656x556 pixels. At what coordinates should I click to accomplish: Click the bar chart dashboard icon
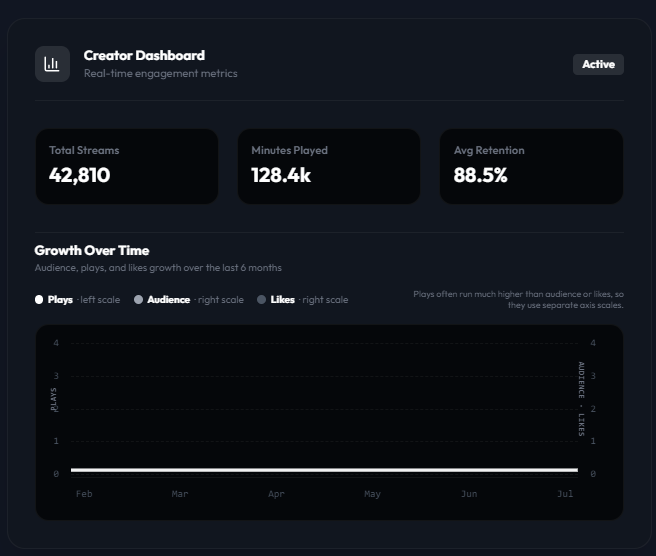(52, 64)
